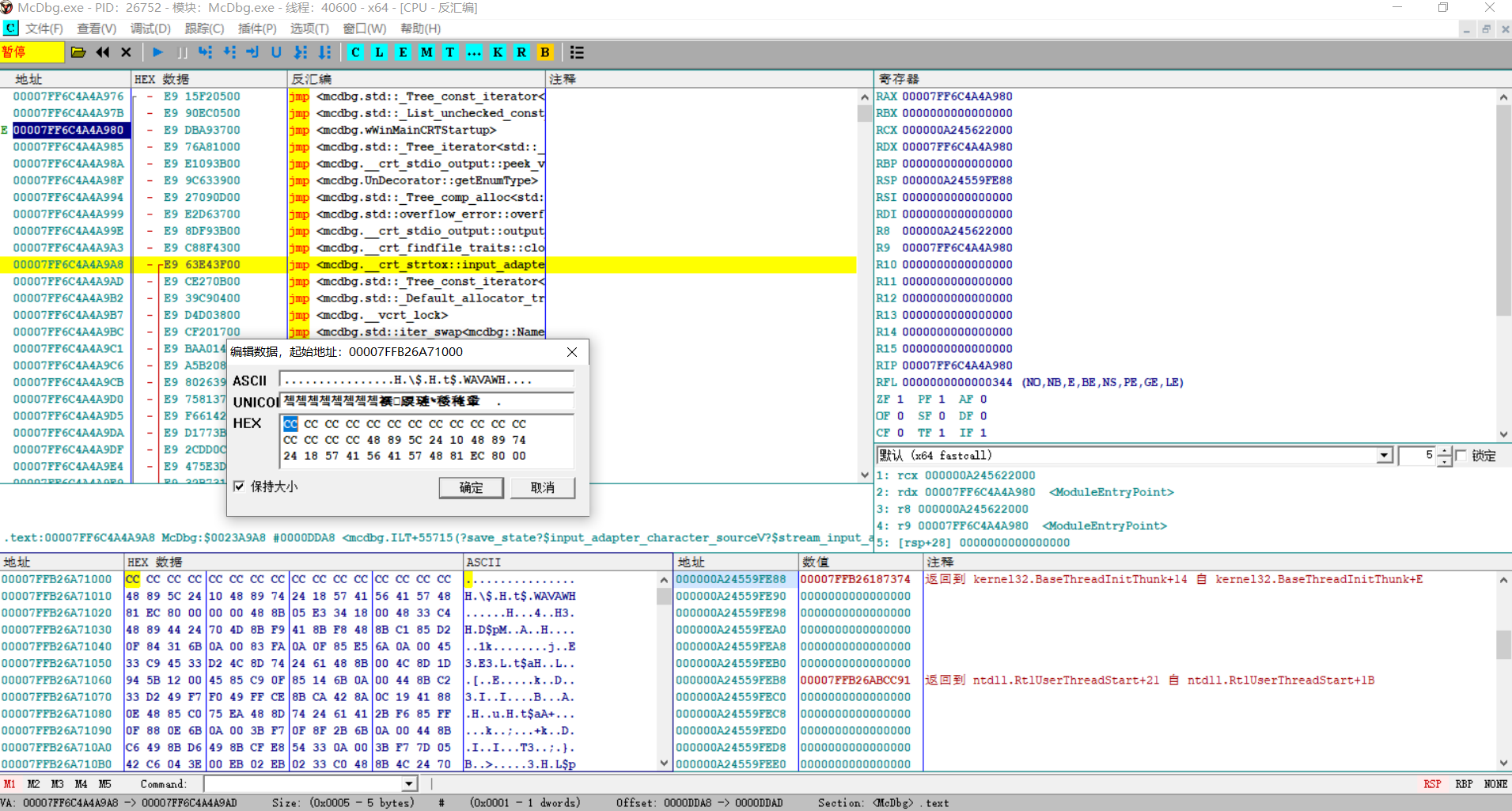Decrease the argument count spinner
This screenshot has width=1512, height=811.
(x=1445, y=461)
